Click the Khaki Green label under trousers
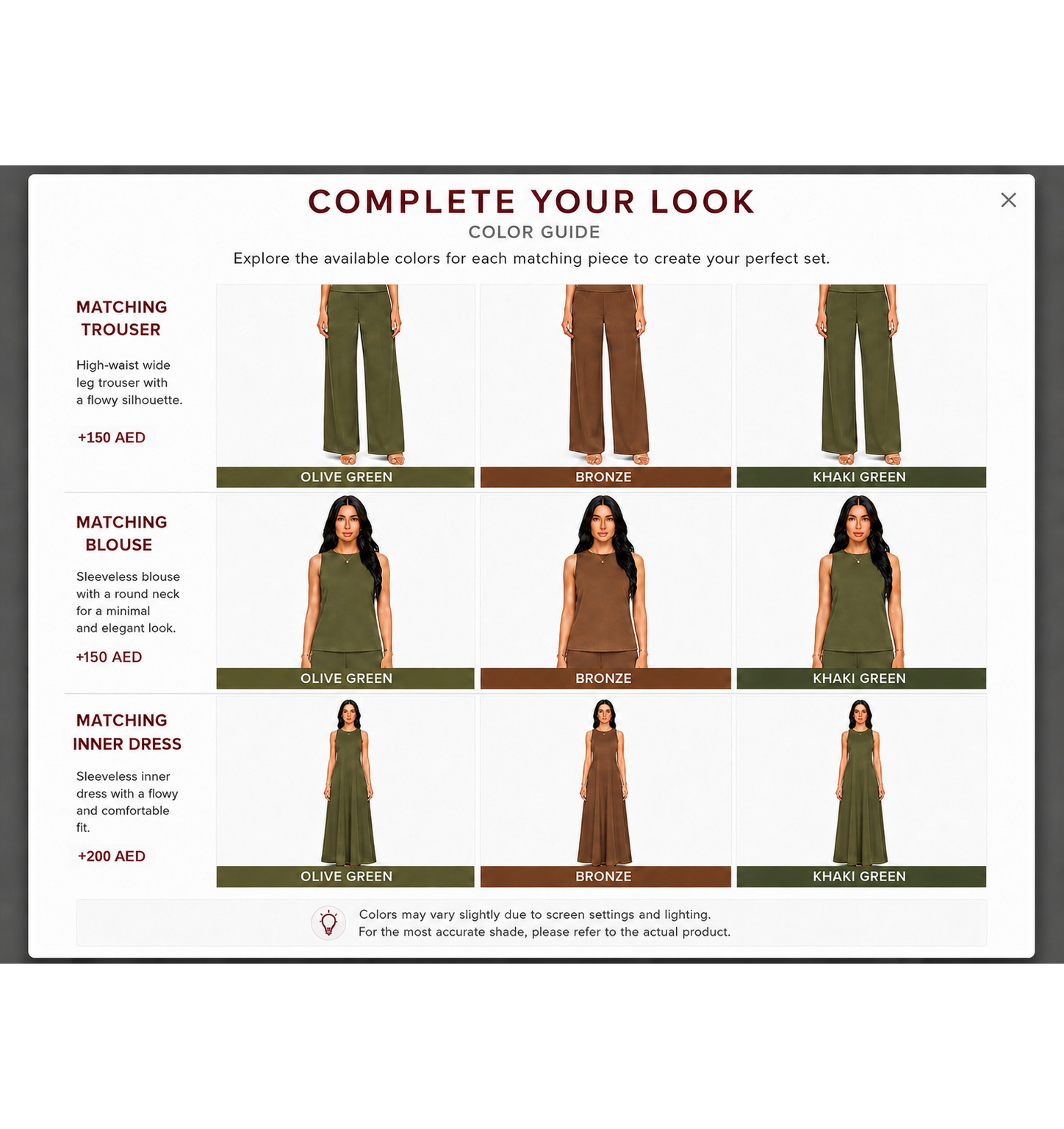 [x=861, y=477]
